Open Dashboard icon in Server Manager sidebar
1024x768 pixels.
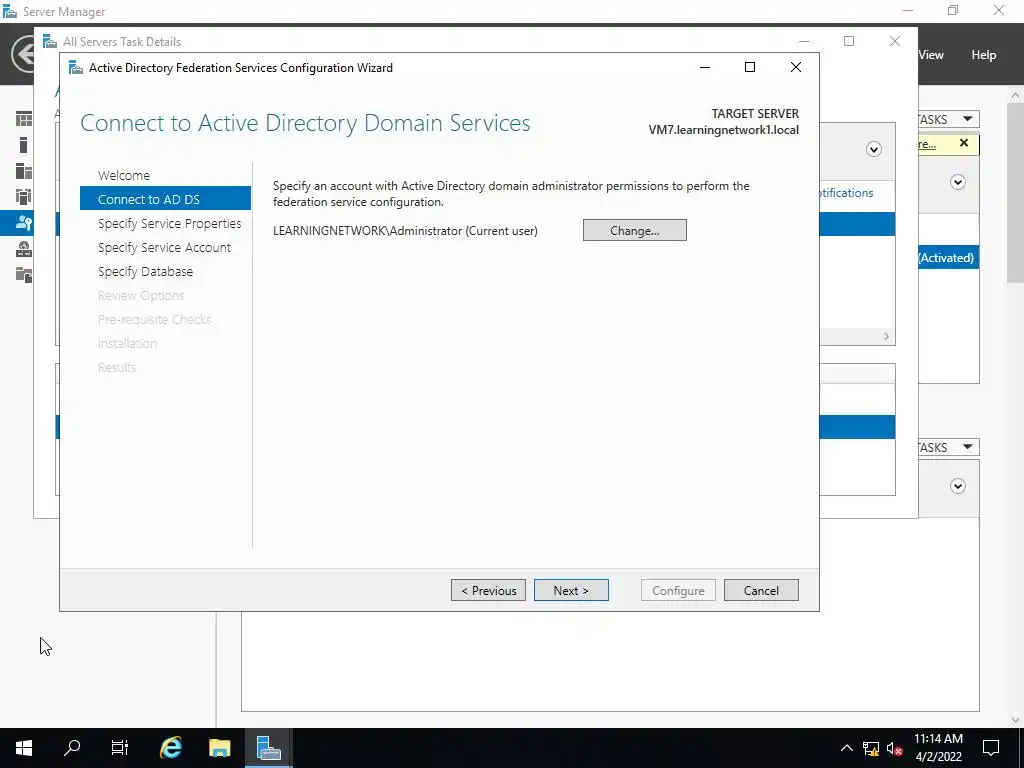tap(24, 119)
